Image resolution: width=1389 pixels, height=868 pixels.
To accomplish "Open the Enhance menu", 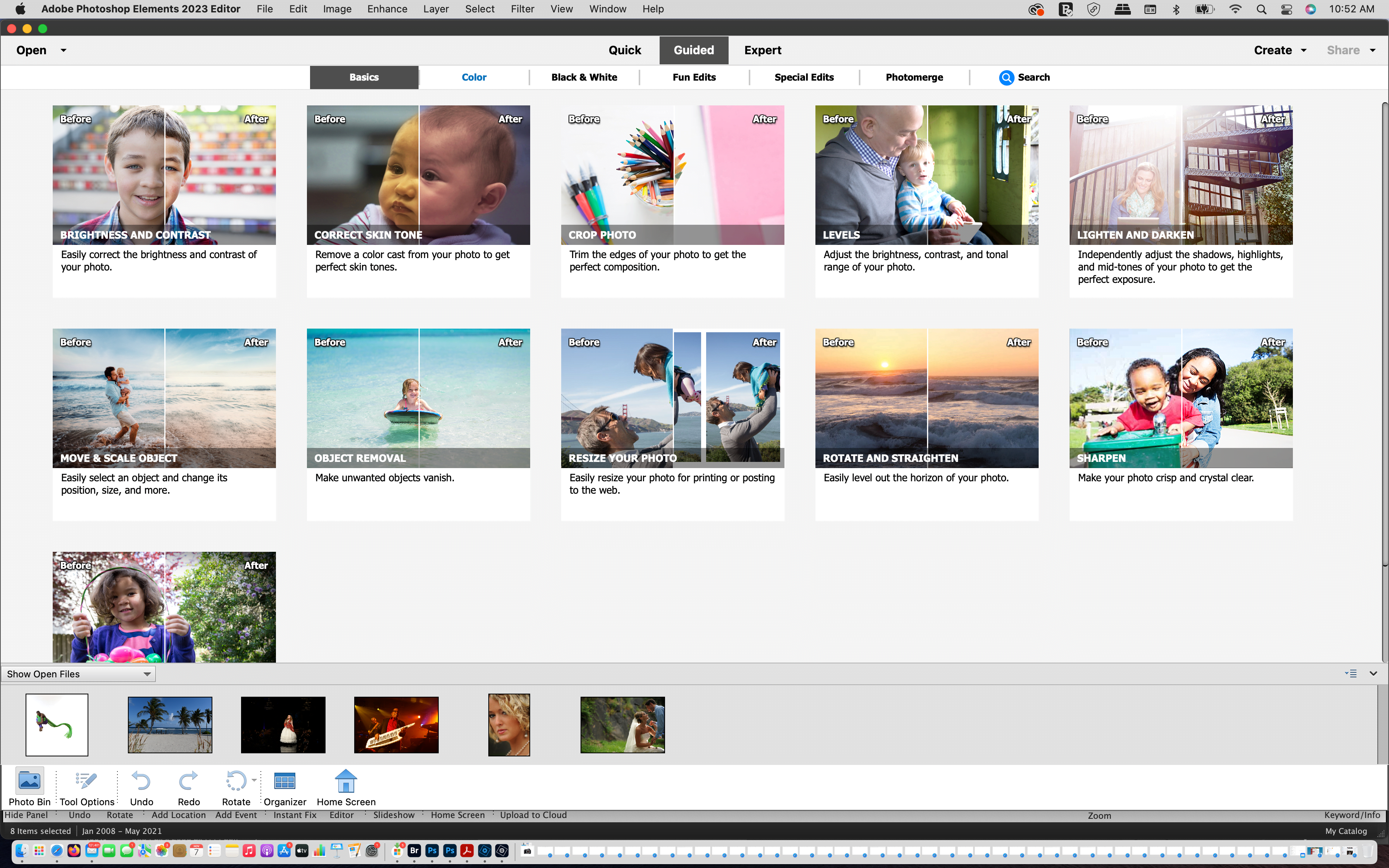I will tap(387, 9).
